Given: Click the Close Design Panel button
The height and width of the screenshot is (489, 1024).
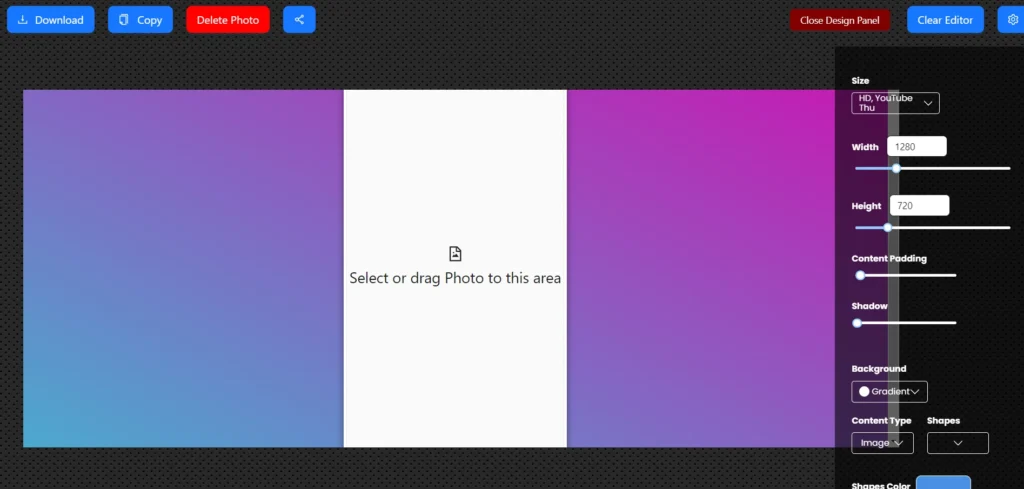Looking at the screenshot, I should click(840, 20).
